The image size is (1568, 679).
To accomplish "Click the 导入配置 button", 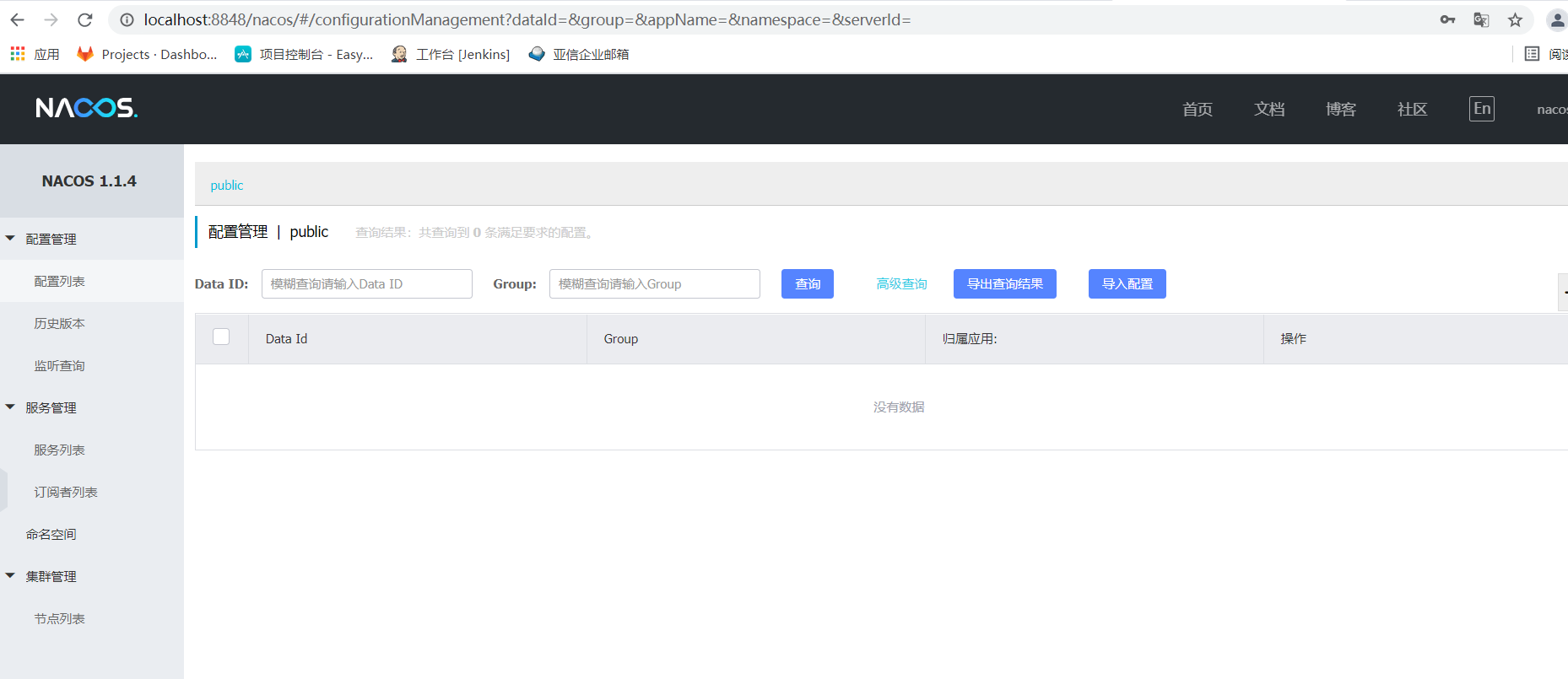I will point(1127,283).
